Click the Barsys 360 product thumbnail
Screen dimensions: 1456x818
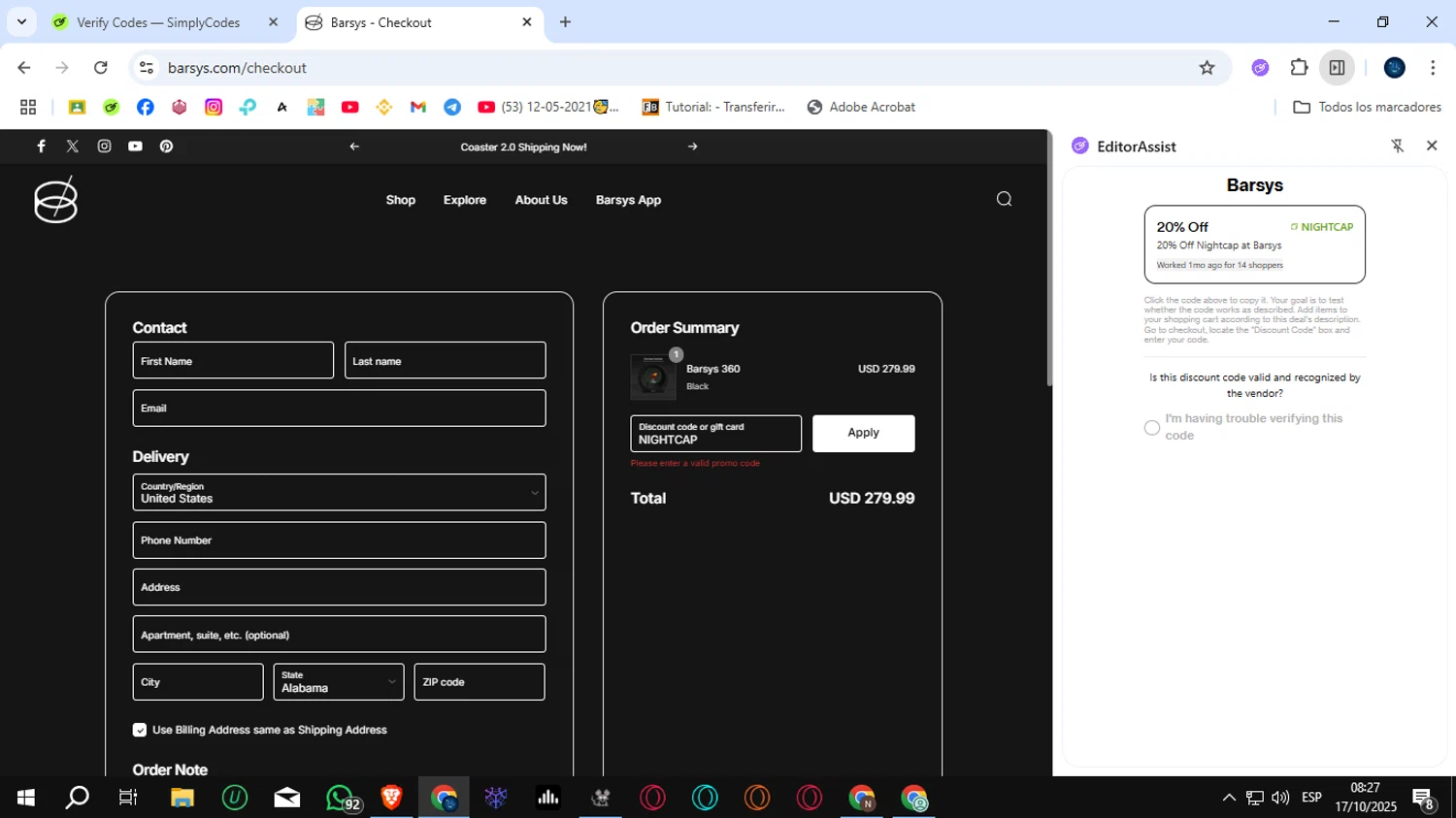pos(653,377)
